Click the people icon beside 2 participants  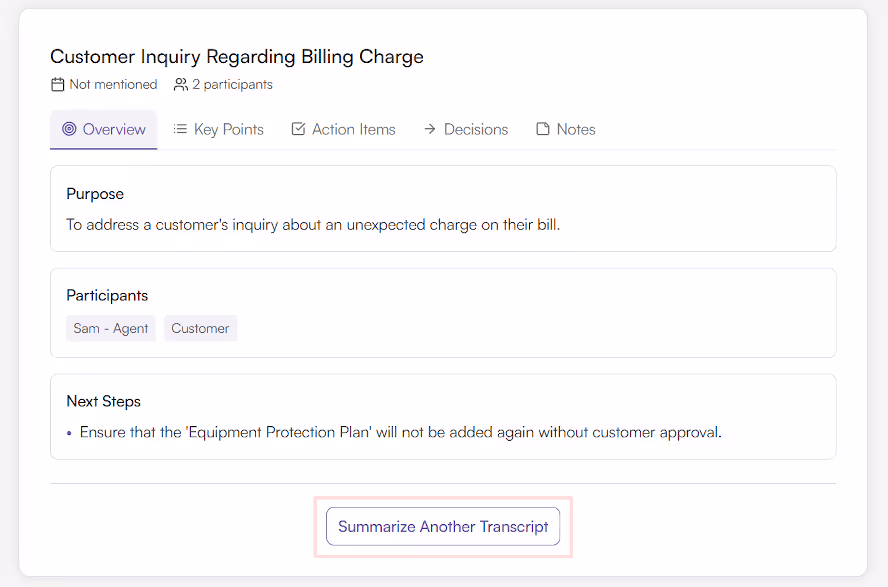pos(181,85)
